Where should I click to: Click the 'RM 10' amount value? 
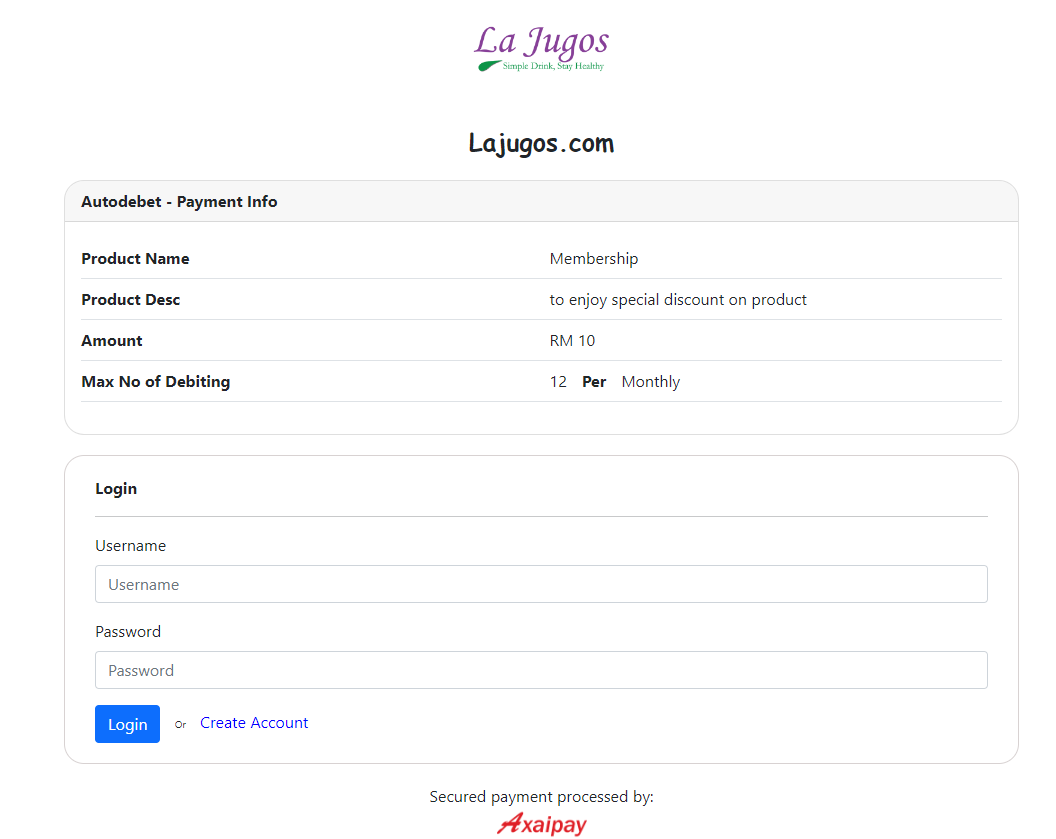(572, 341)
